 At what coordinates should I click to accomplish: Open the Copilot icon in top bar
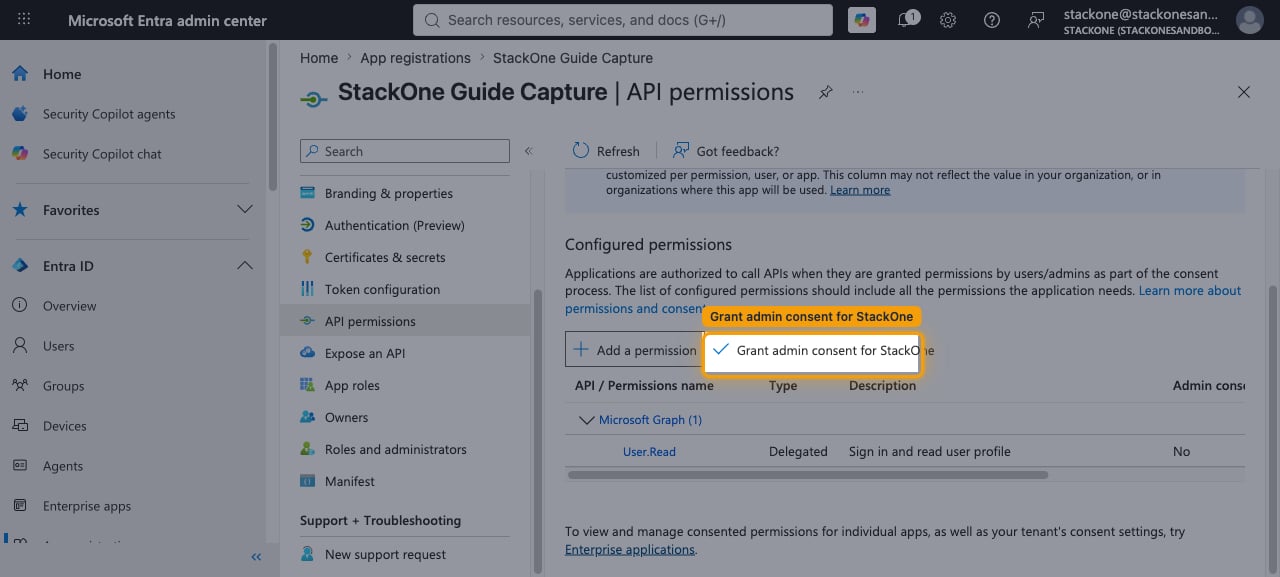click(x=861, y=20)
